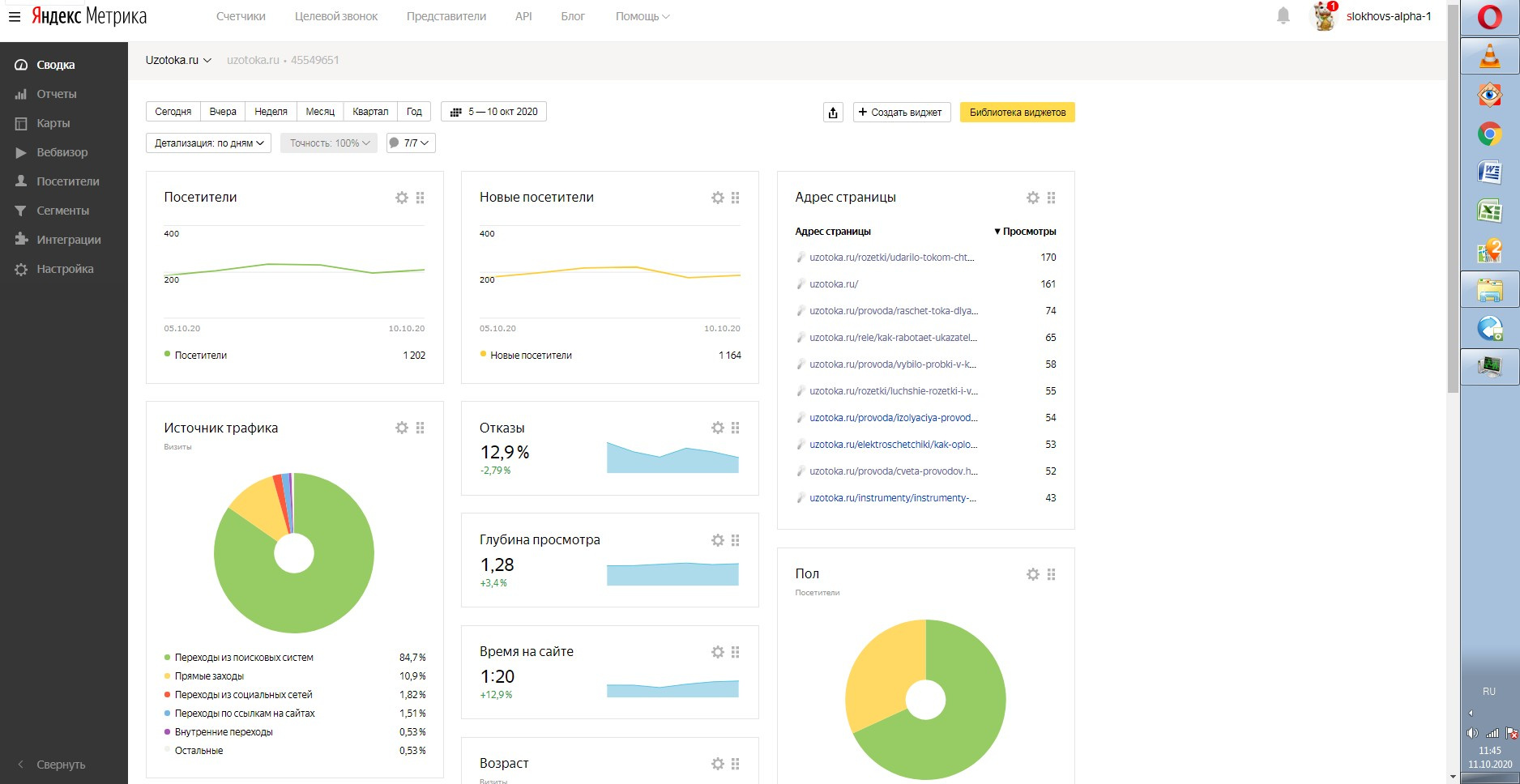1520x784 pixels.
Task: Open Вебвизор in the left sidebar
Action: (x=62, y=152)
